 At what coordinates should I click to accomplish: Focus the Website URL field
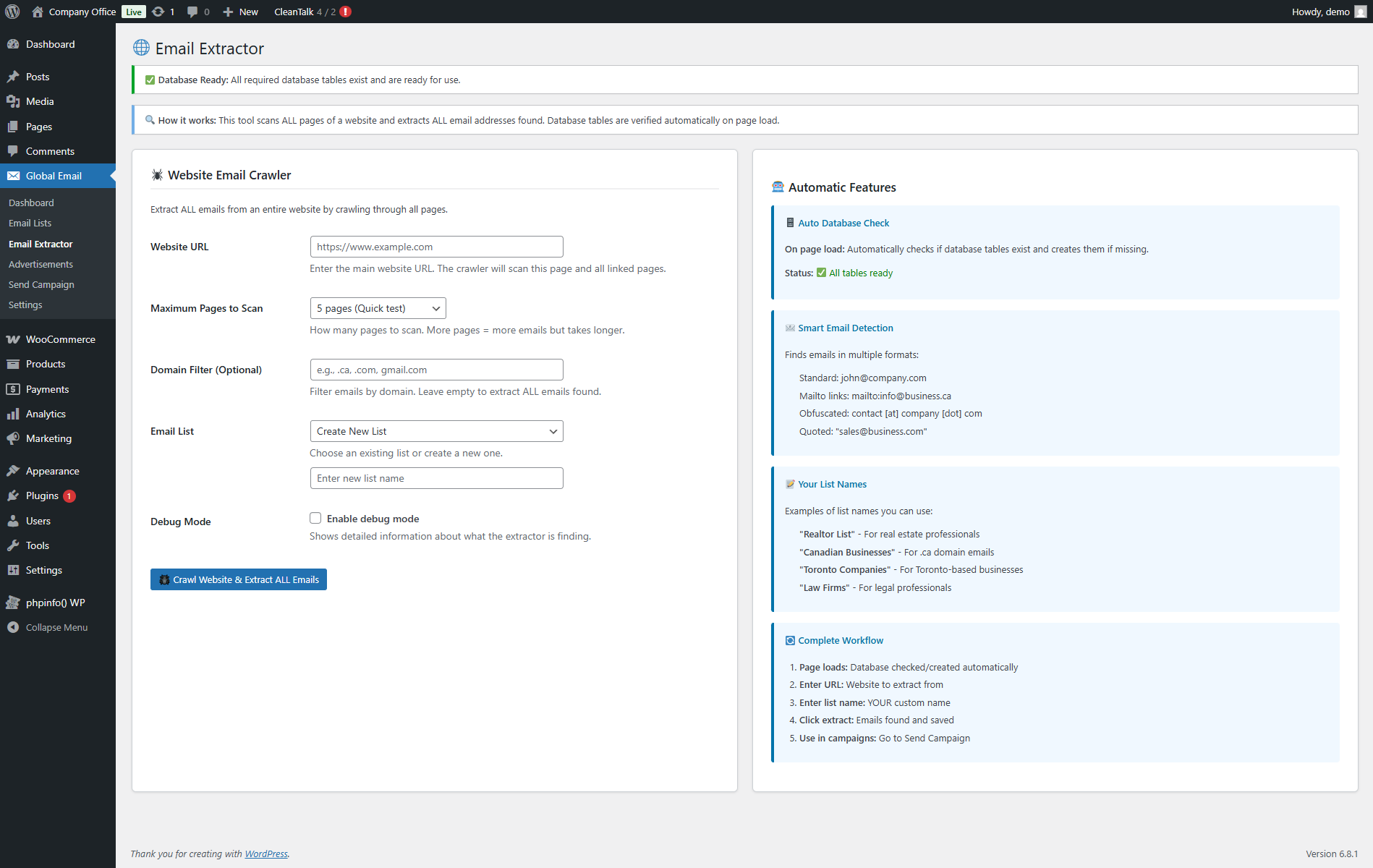[436, 247]
